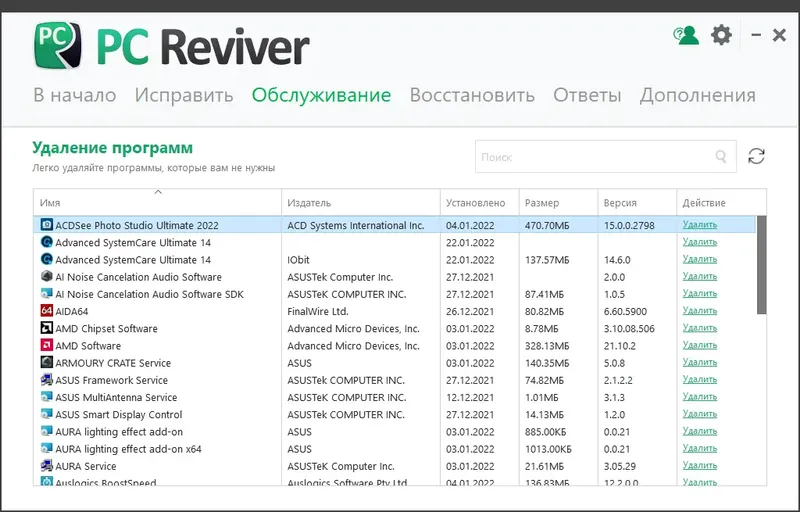Click size value 328.13МБ
Viewport: 800px width, 512px height.
547,346
